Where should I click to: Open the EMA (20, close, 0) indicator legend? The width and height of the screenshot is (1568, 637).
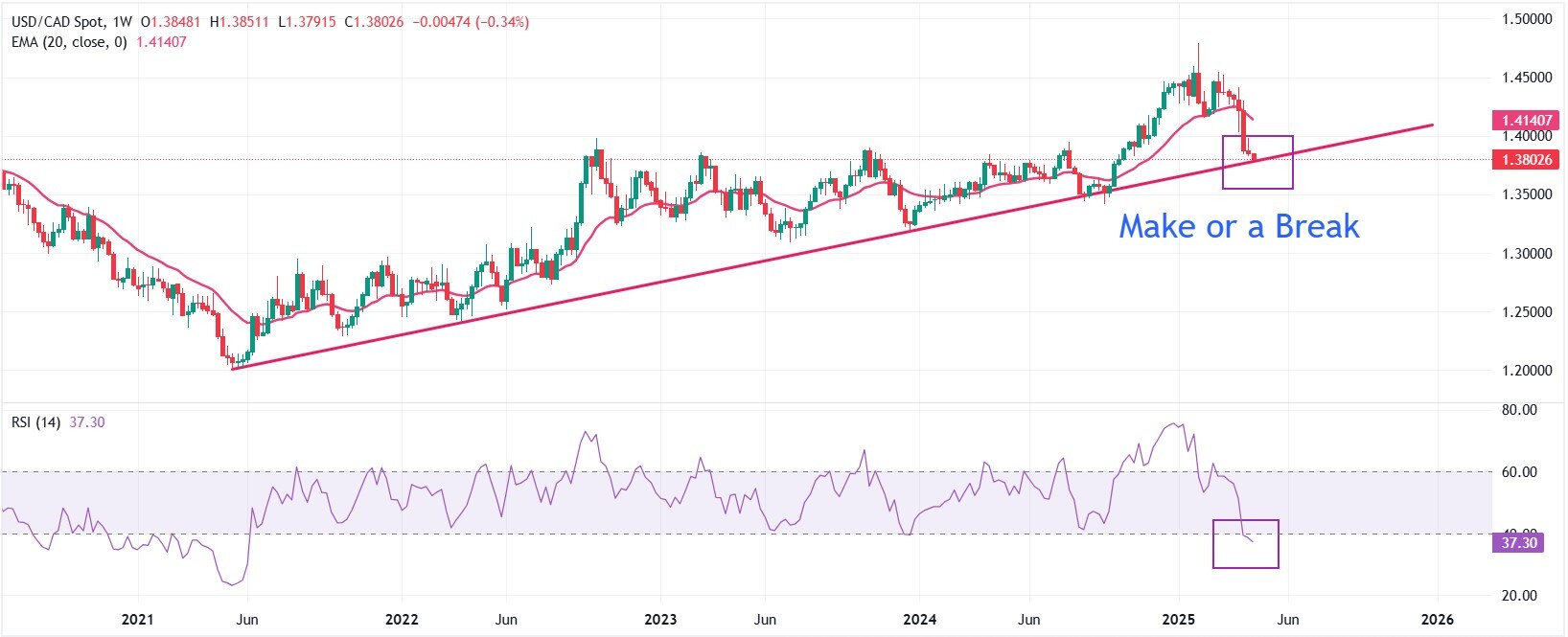click(68, 42)
